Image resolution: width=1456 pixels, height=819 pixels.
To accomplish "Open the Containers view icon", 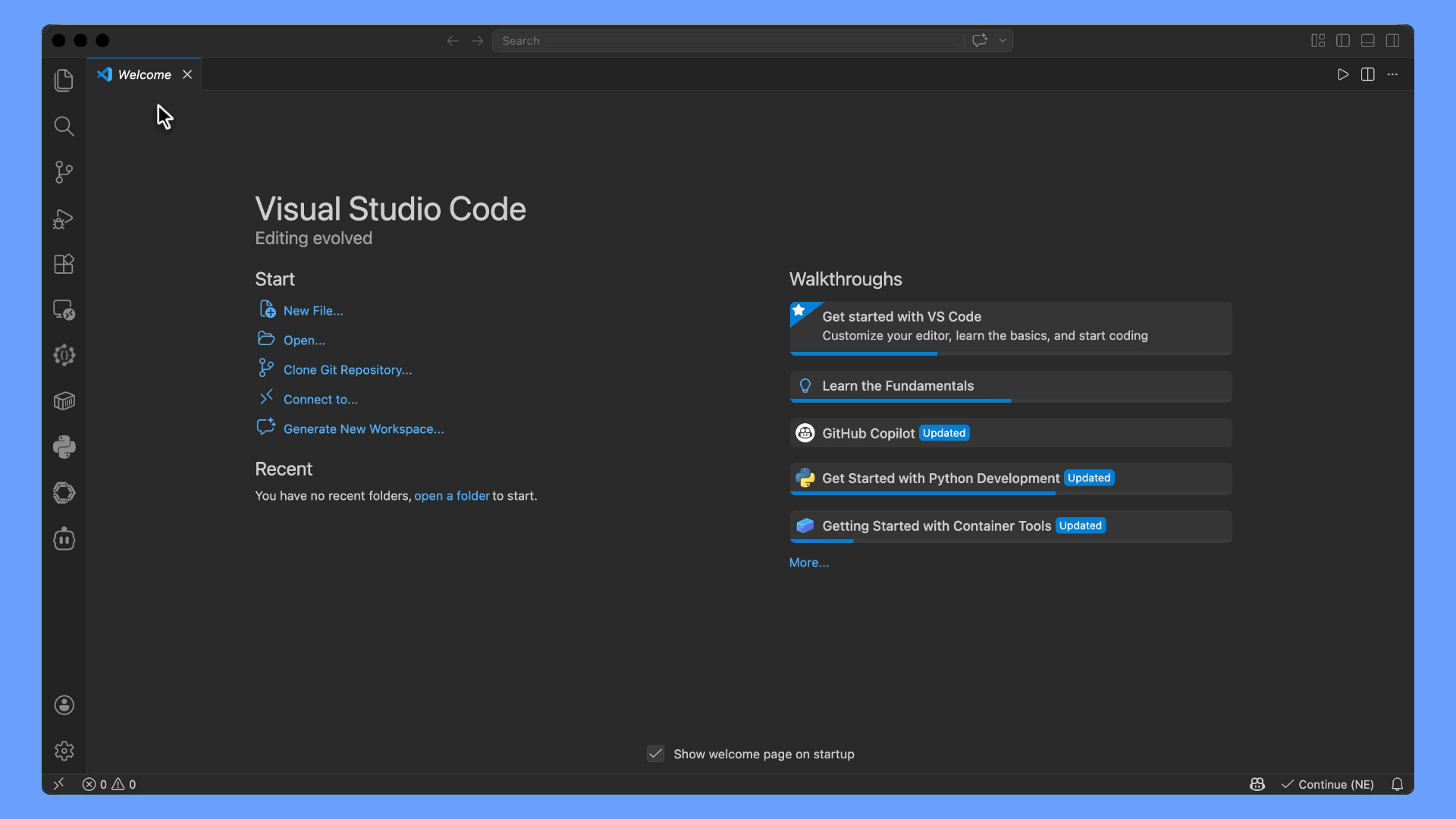I will pos(64,401).
